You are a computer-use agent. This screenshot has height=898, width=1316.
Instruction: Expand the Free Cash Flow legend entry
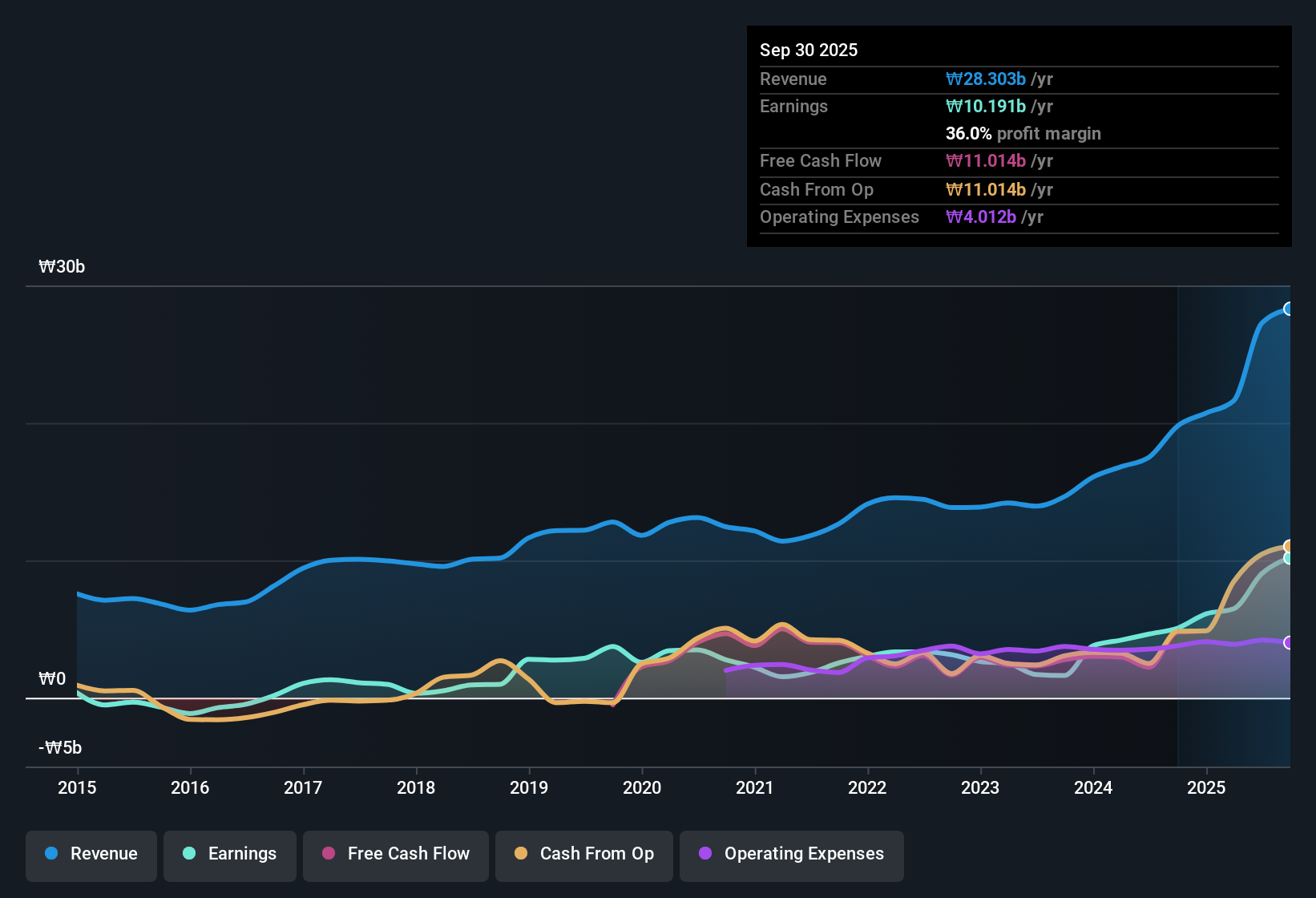coord(395,854)
